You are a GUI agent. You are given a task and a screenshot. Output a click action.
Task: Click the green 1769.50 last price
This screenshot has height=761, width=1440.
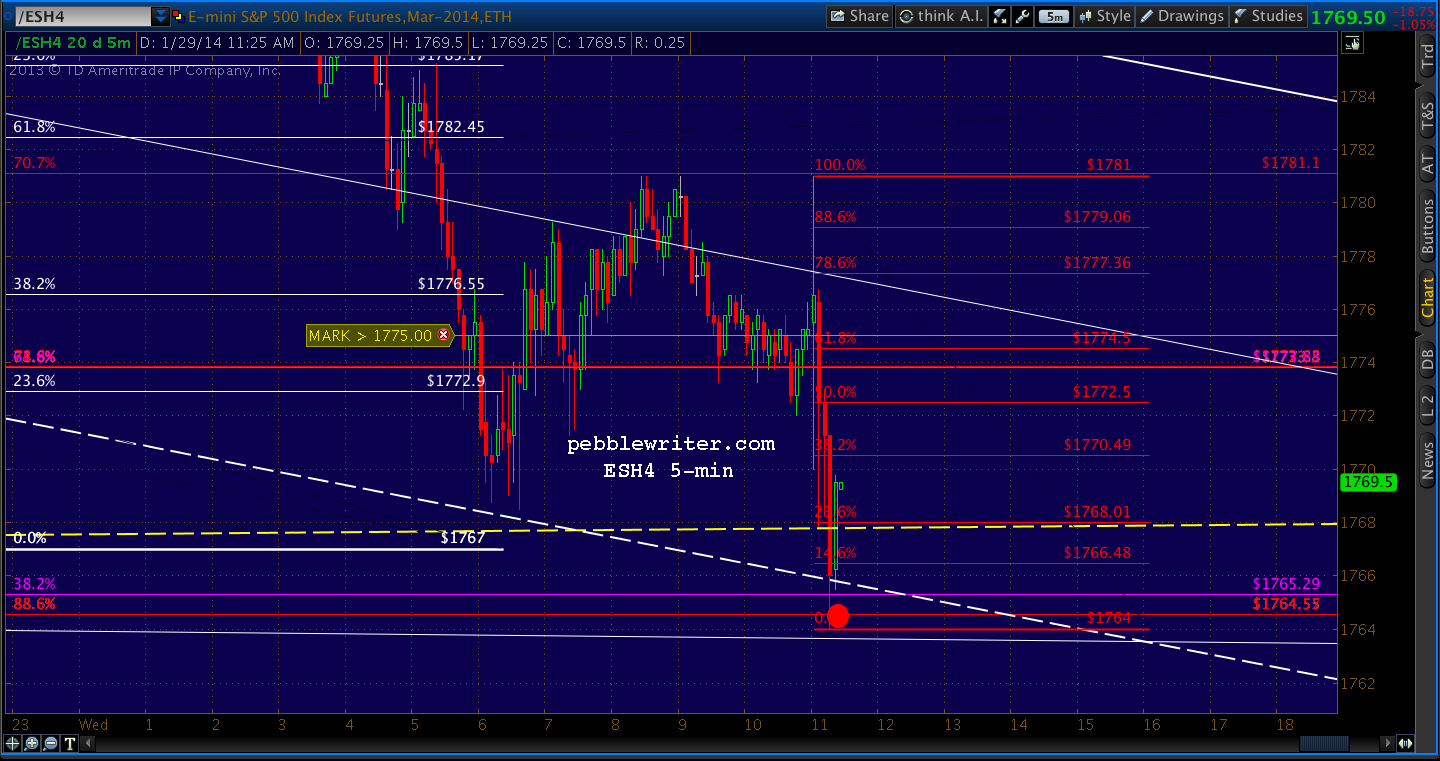1347,16
